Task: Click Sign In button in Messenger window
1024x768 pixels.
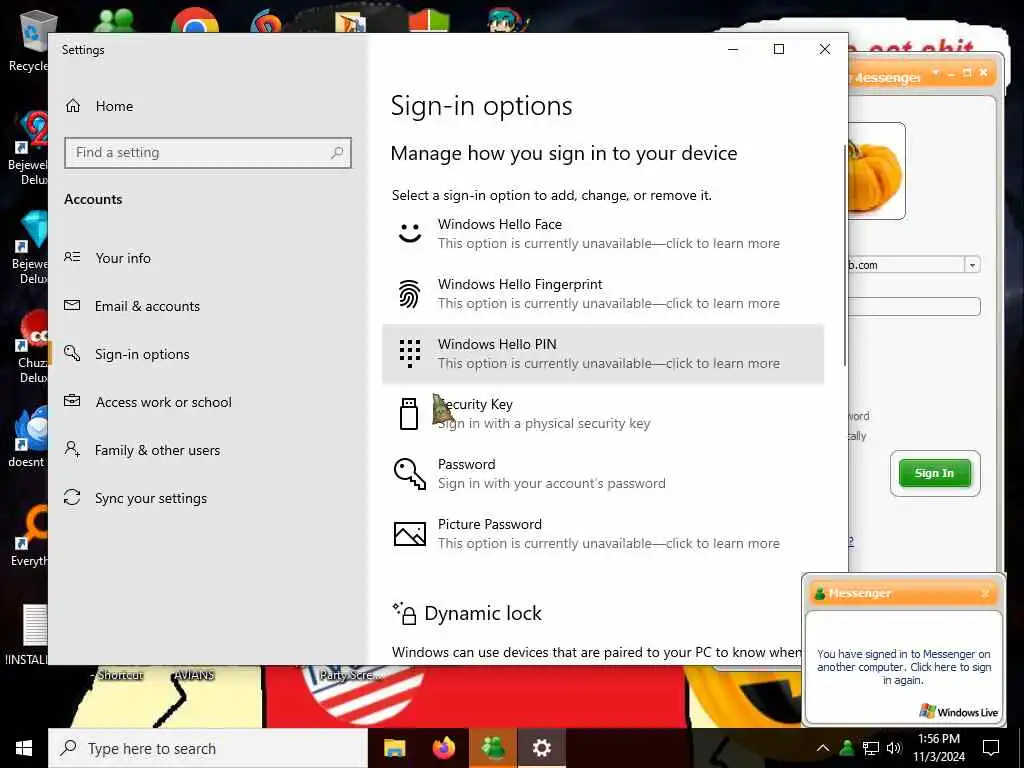Action: tap(935, 473)
